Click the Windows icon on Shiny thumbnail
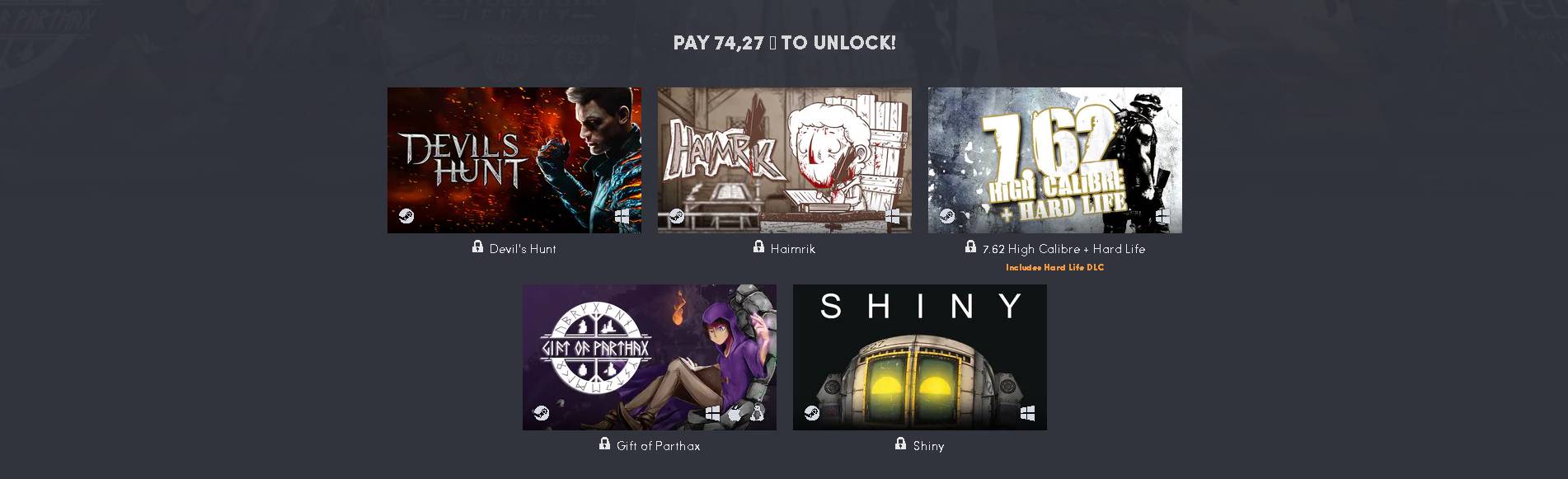Screen dimensions: 1568x479 (1028, 413)
